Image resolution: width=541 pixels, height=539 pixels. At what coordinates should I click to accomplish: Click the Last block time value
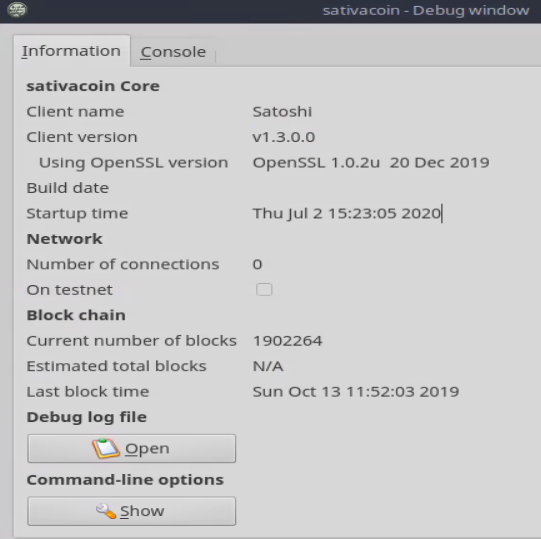click(356, 392)
